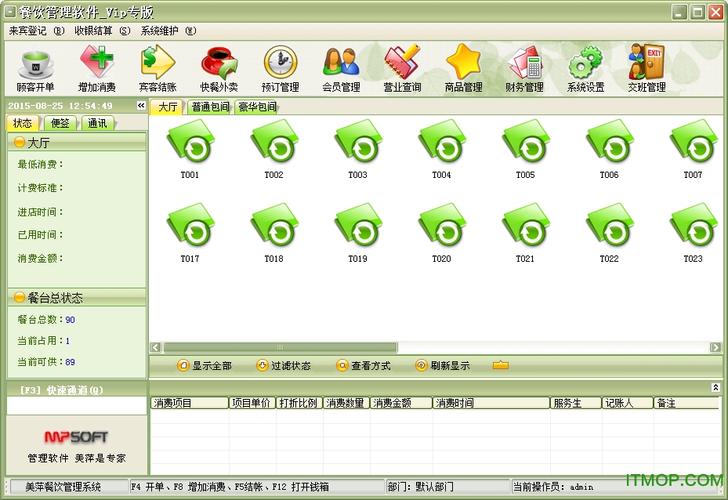728x500 pixels.
Task: Select table T001
Action: tap(190, 149)
